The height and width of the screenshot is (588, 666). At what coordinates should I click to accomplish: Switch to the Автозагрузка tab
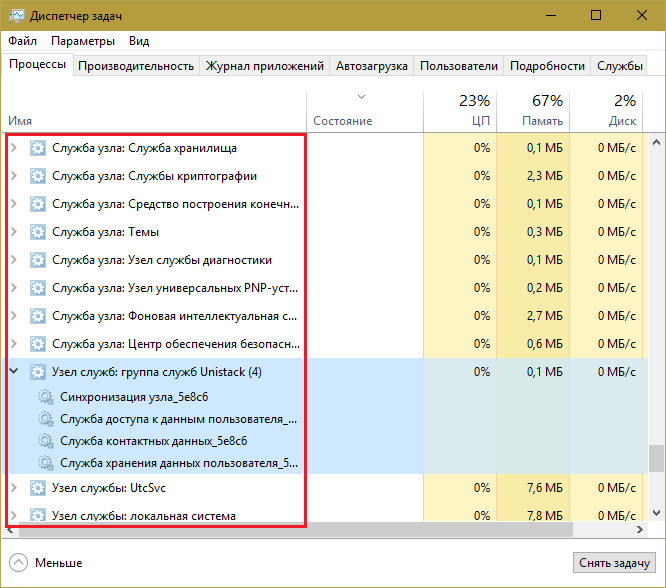(372, 66)
